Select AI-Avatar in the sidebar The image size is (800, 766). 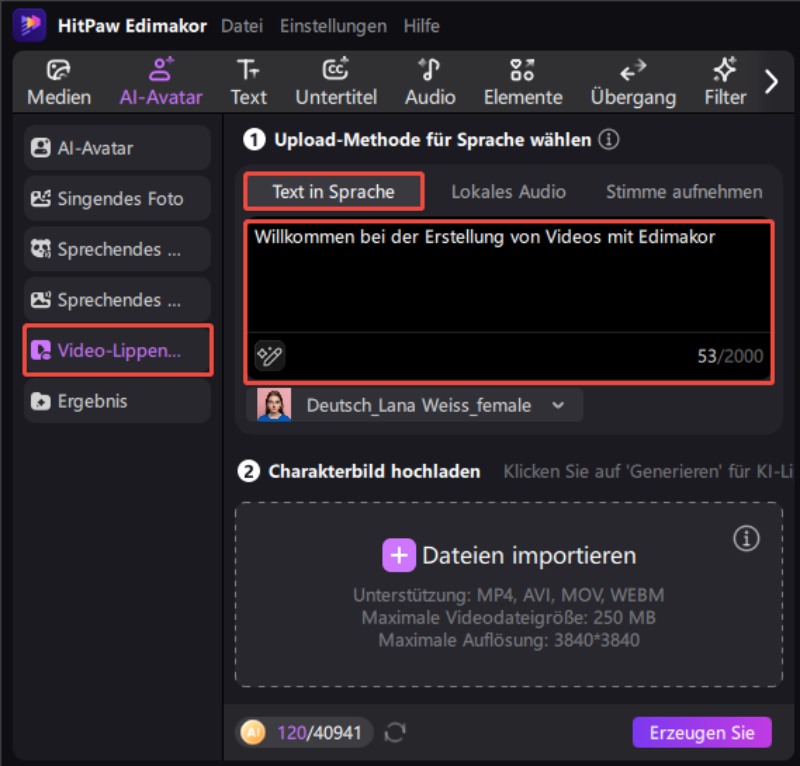pos(117,148)
